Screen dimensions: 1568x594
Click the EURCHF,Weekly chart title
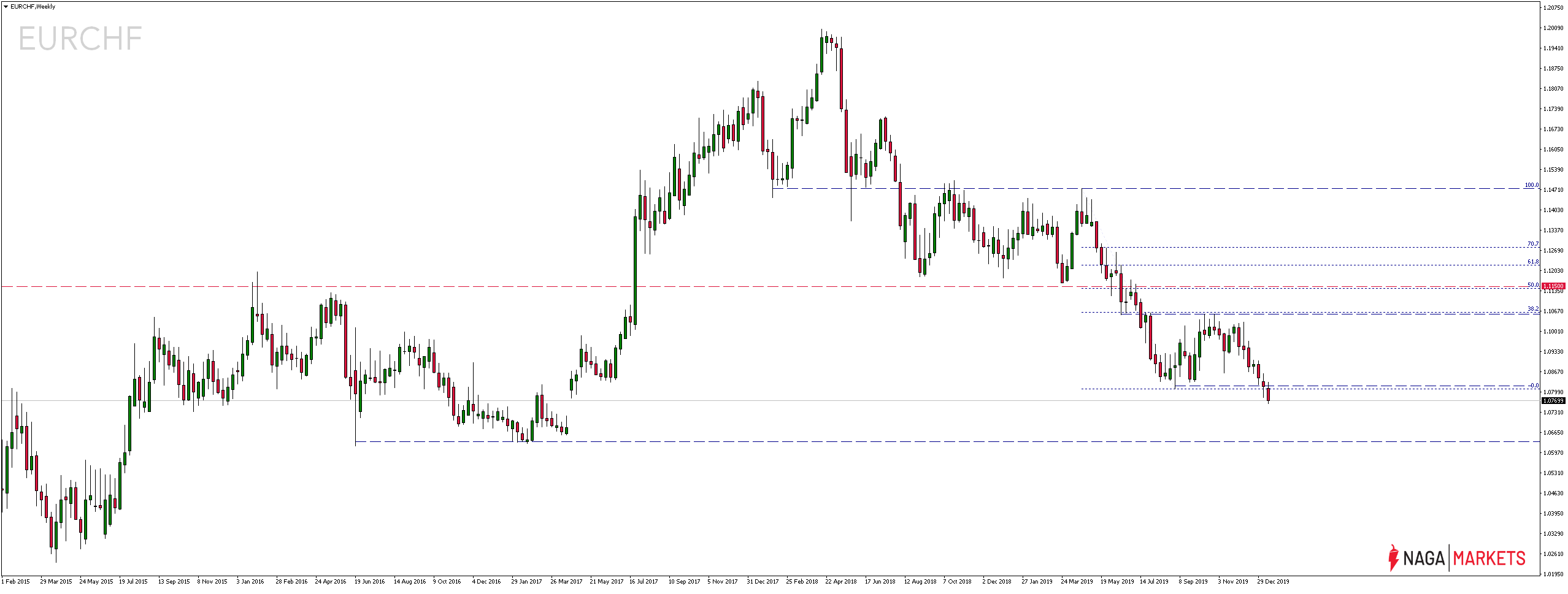[33, 7]
